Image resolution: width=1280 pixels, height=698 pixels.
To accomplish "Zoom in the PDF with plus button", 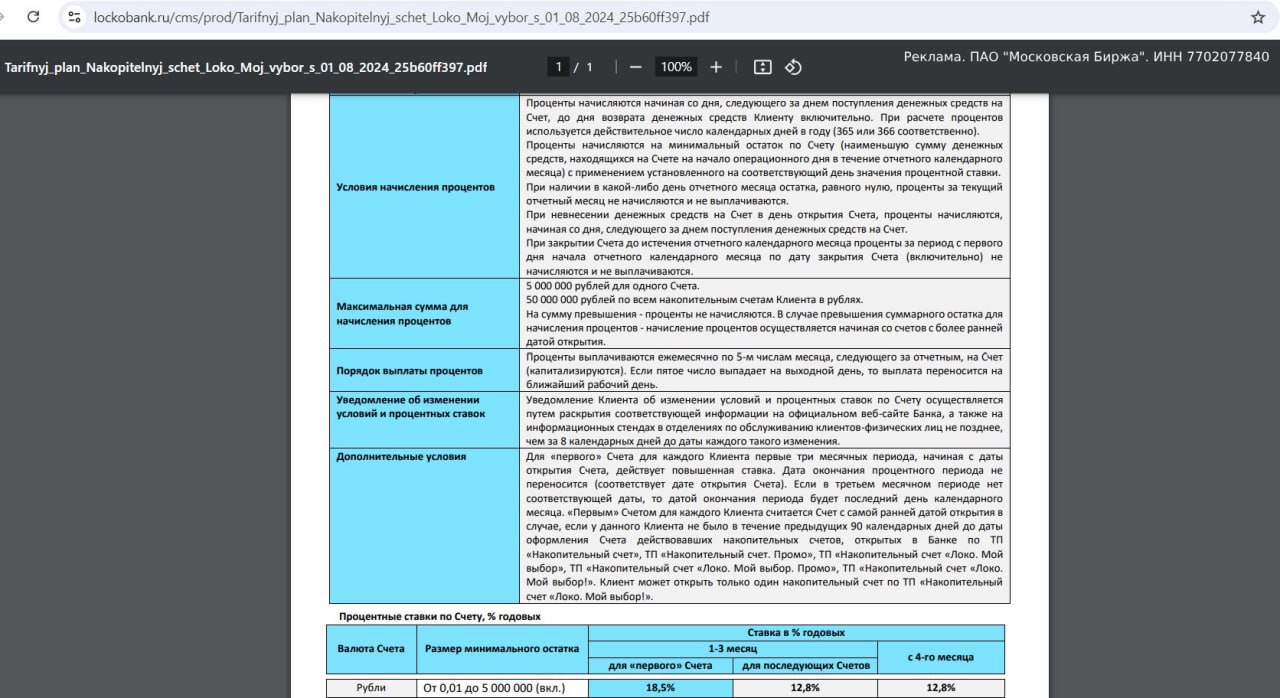I will tap(716, 67).
